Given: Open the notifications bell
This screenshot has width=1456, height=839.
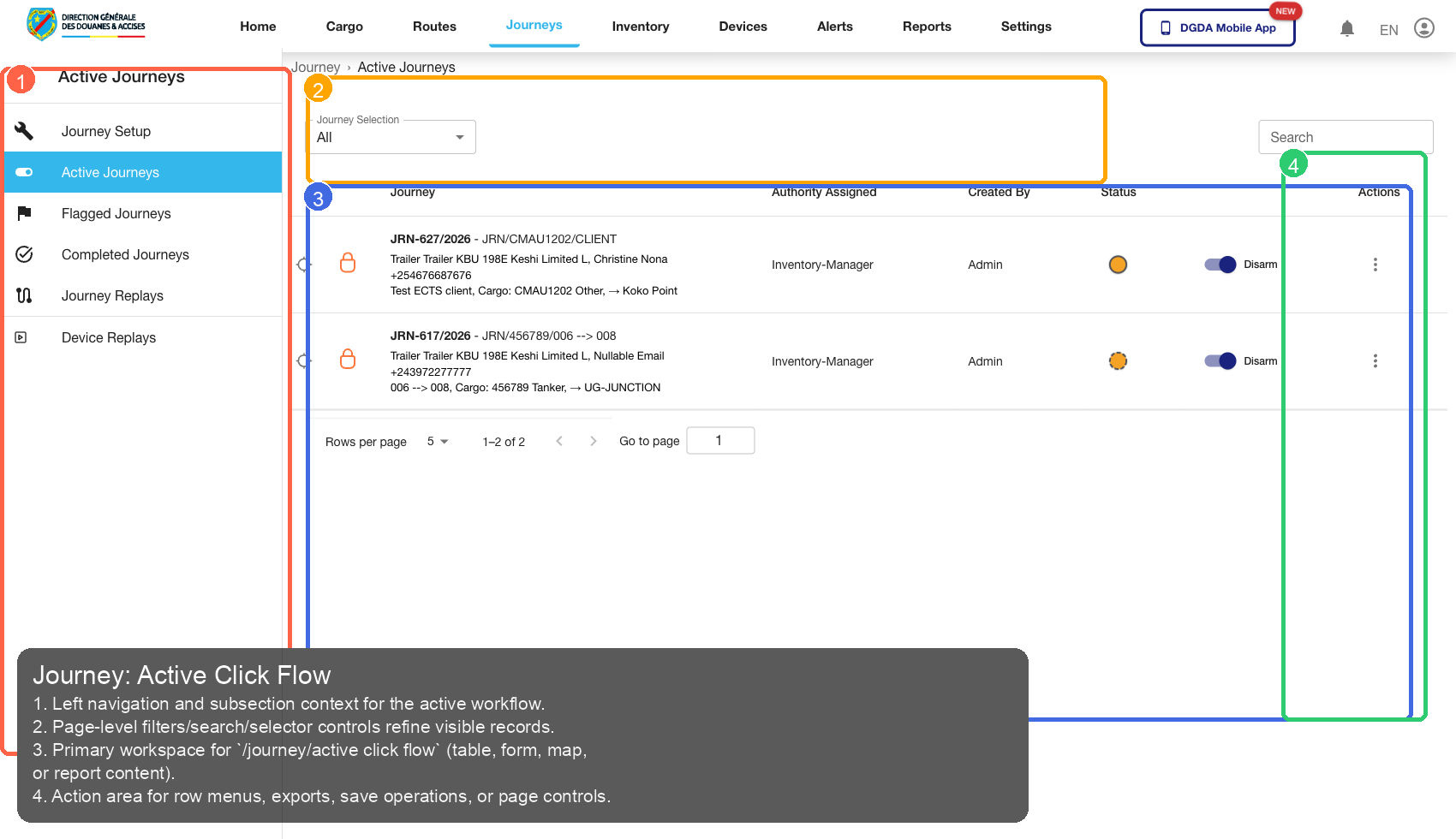Looking at the screenshot, I should 1347,27.
